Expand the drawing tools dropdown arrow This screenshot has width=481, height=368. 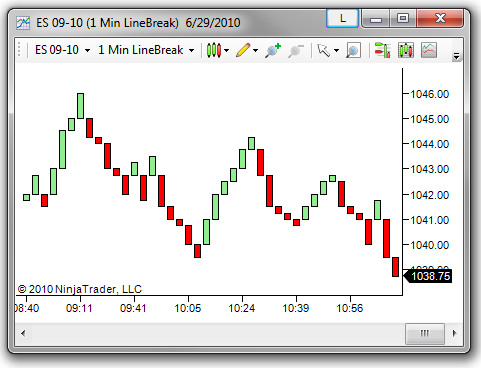pyautogui.click(x=256, y=51)
